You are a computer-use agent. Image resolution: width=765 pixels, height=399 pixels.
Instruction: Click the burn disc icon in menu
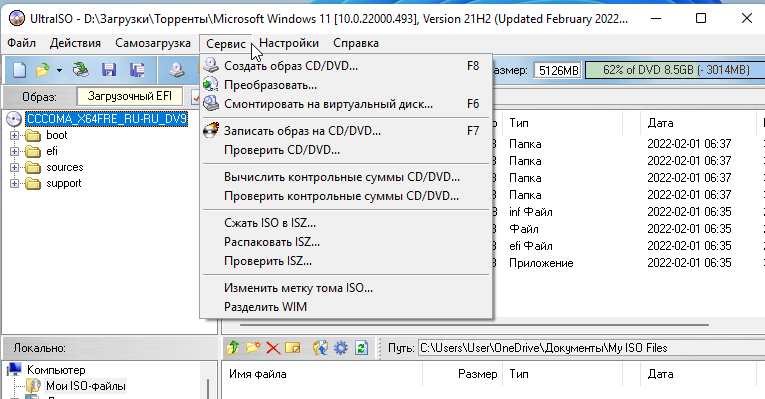point(211,131)
